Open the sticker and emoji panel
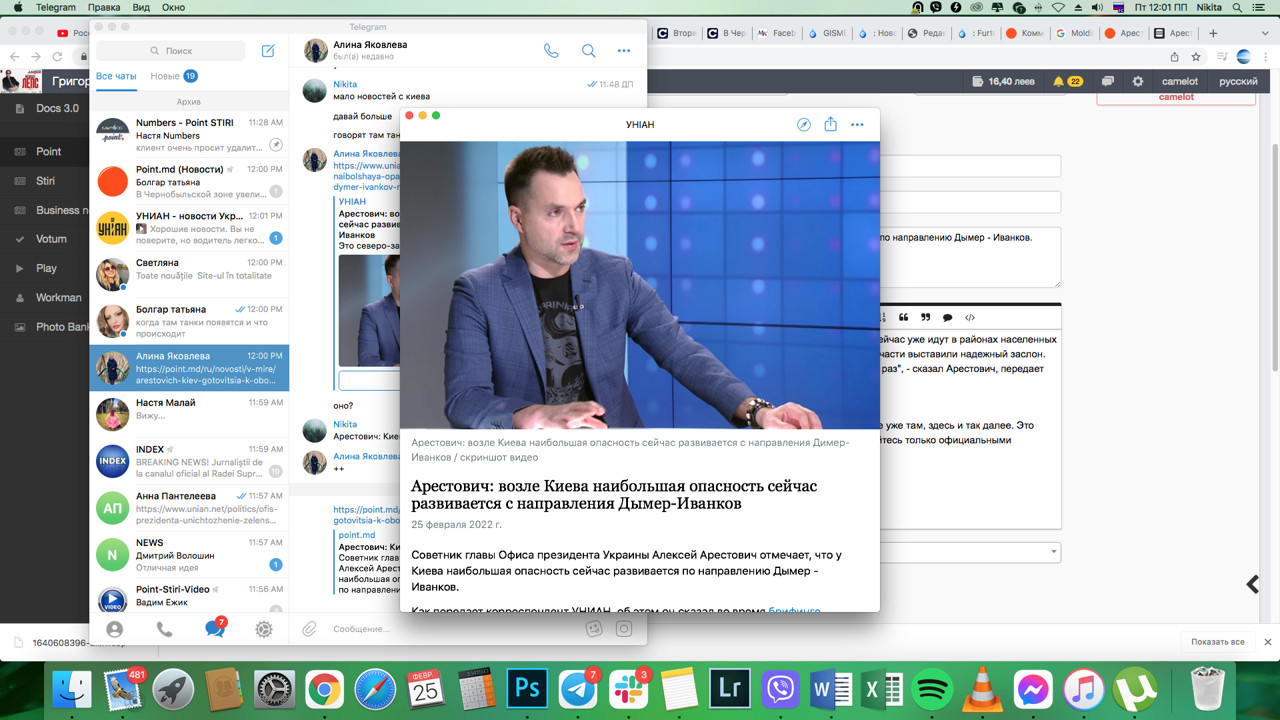 click(x=594, y=629)
